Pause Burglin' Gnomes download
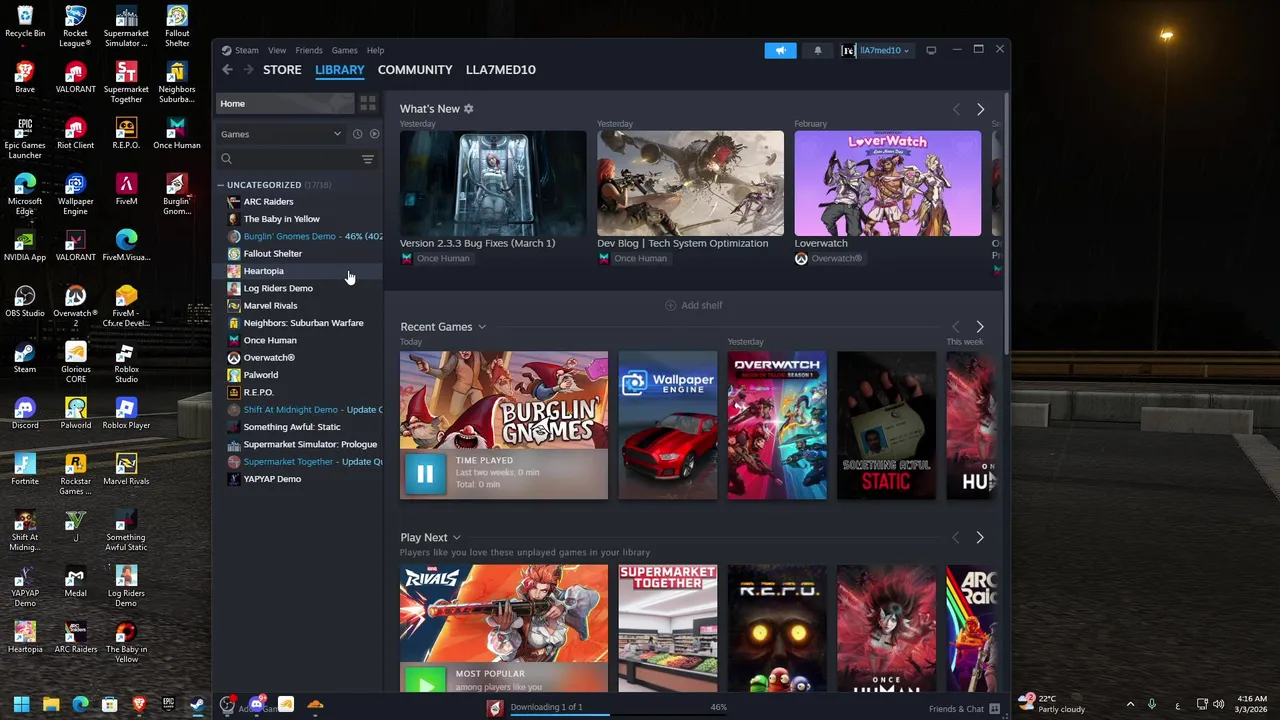The height and width of the screenshot is (720, 1280). tap(425, 474)
